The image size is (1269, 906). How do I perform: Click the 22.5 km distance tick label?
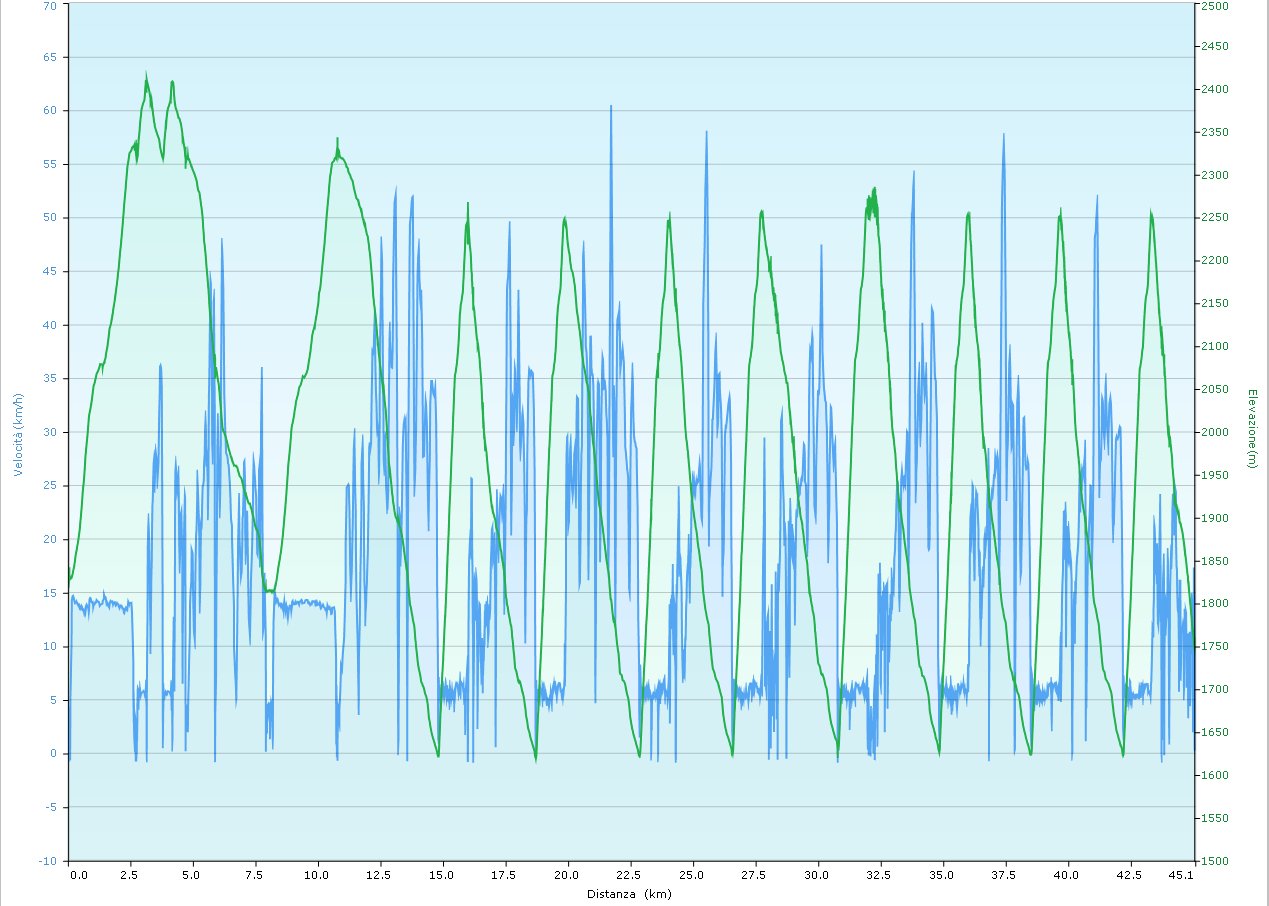click(630, 875)
